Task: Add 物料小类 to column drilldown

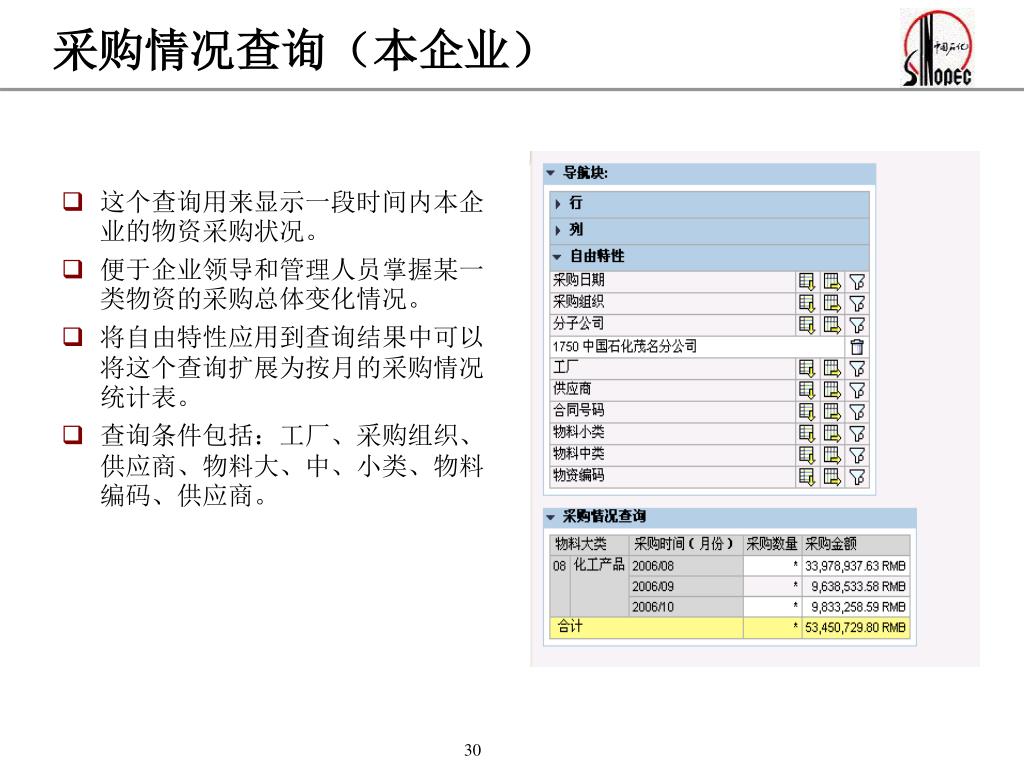Action: pyautogui.click(x=832, y=433)
